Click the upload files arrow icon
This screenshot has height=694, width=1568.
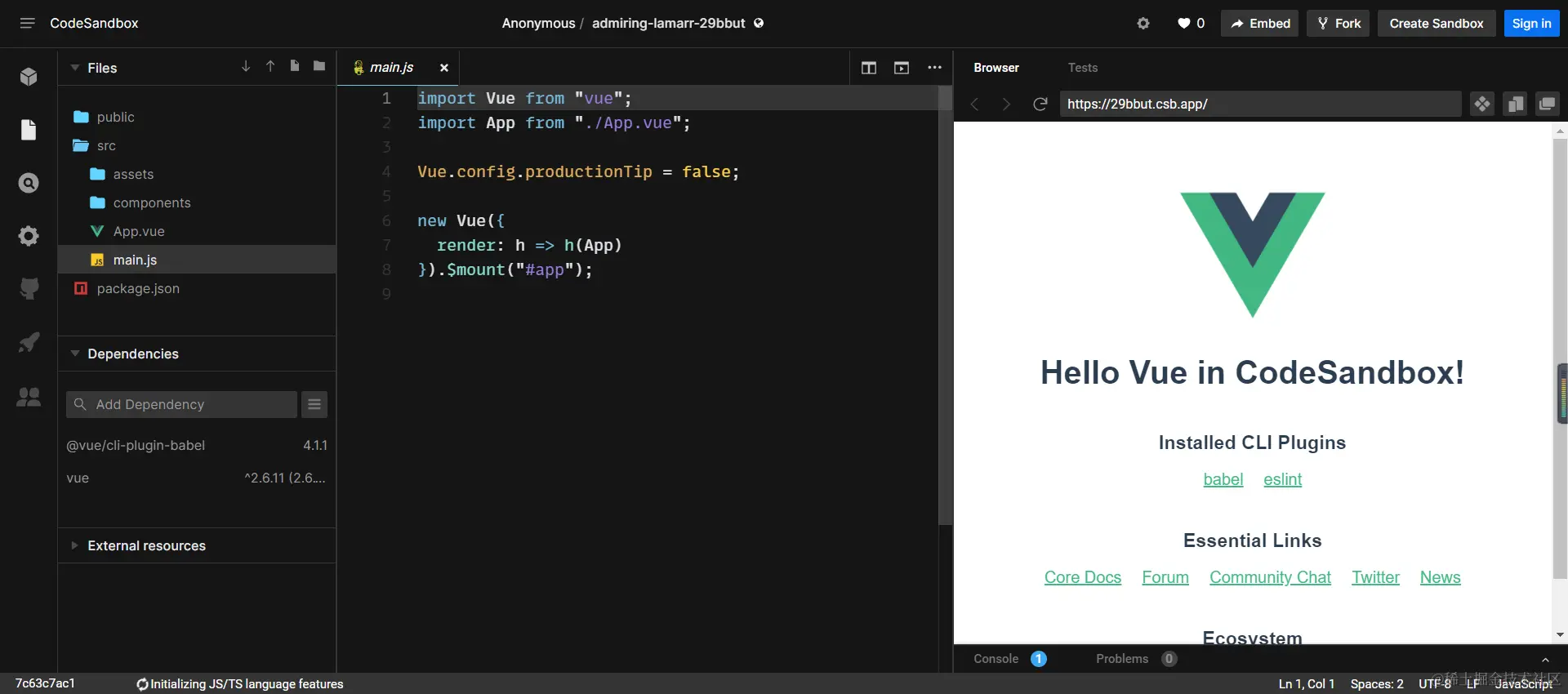(x=270, y=66)
